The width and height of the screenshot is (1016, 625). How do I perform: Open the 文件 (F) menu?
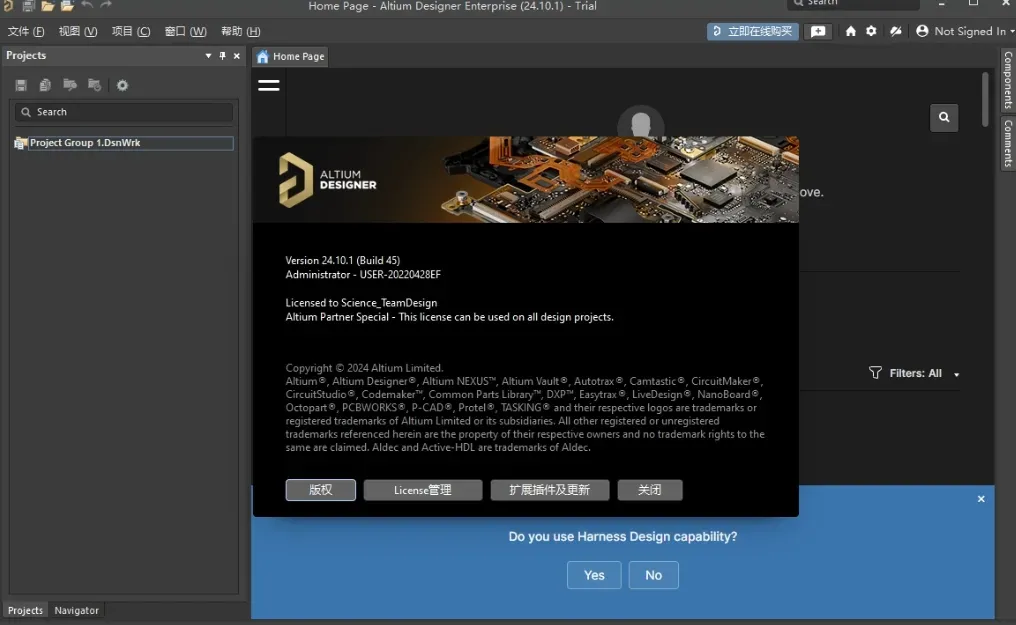pos(26,31)
